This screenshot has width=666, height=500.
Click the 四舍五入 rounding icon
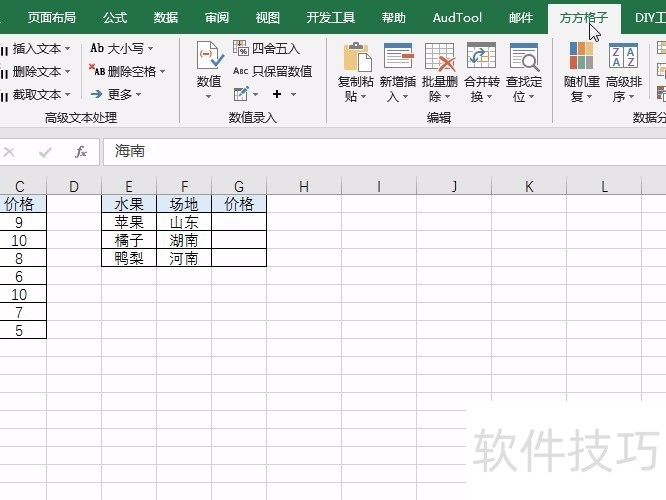(240, 48)
